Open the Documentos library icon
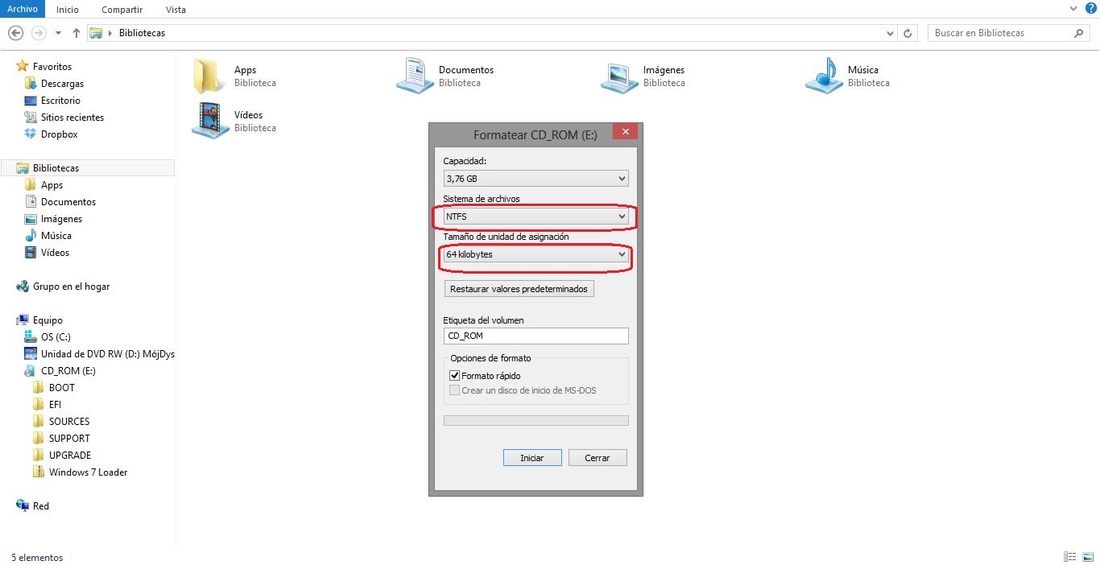The image size is (1100, 565). coord(414,76)
